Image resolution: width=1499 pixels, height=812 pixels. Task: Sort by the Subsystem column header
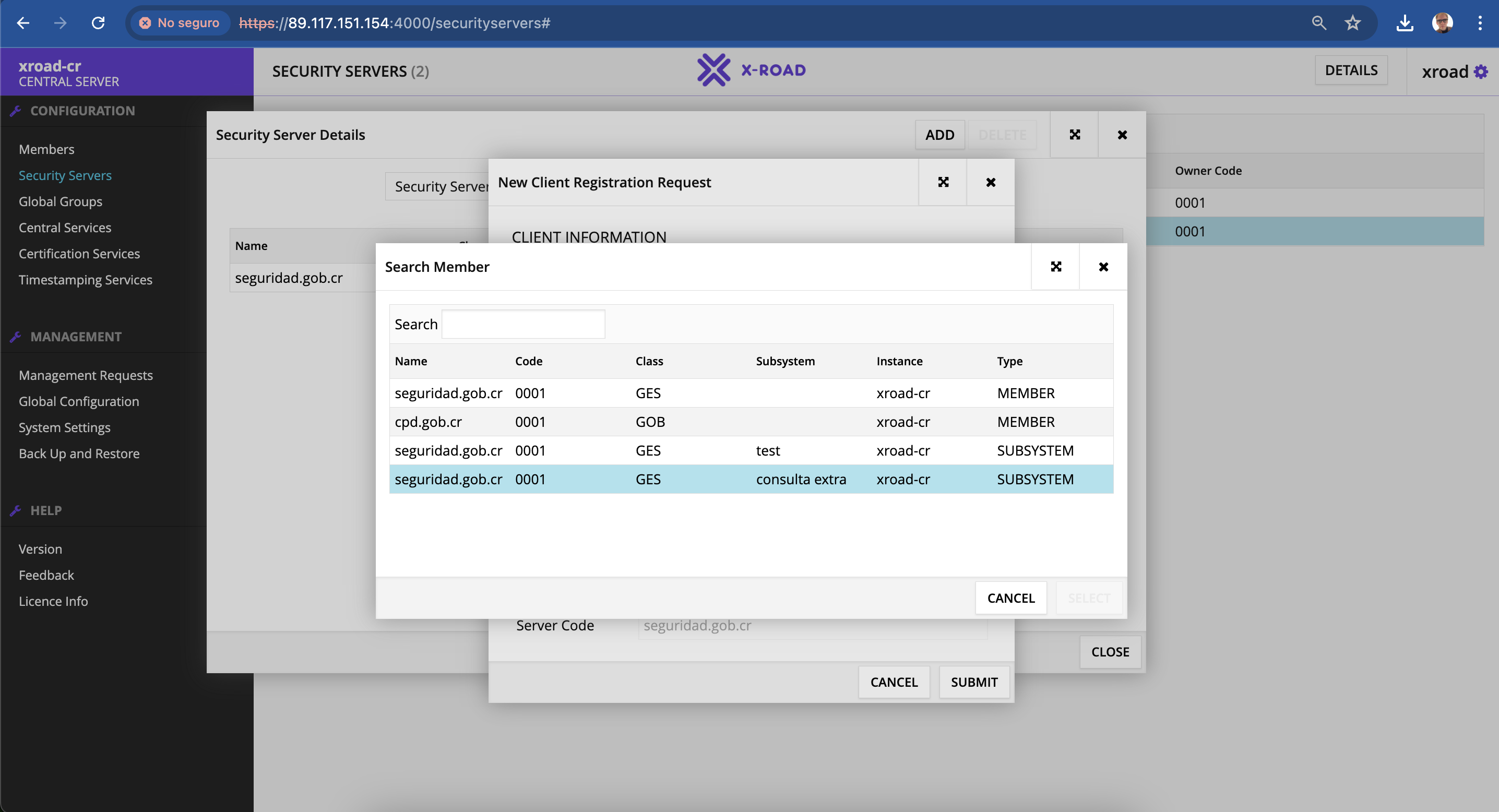click(x=785, y=361)
